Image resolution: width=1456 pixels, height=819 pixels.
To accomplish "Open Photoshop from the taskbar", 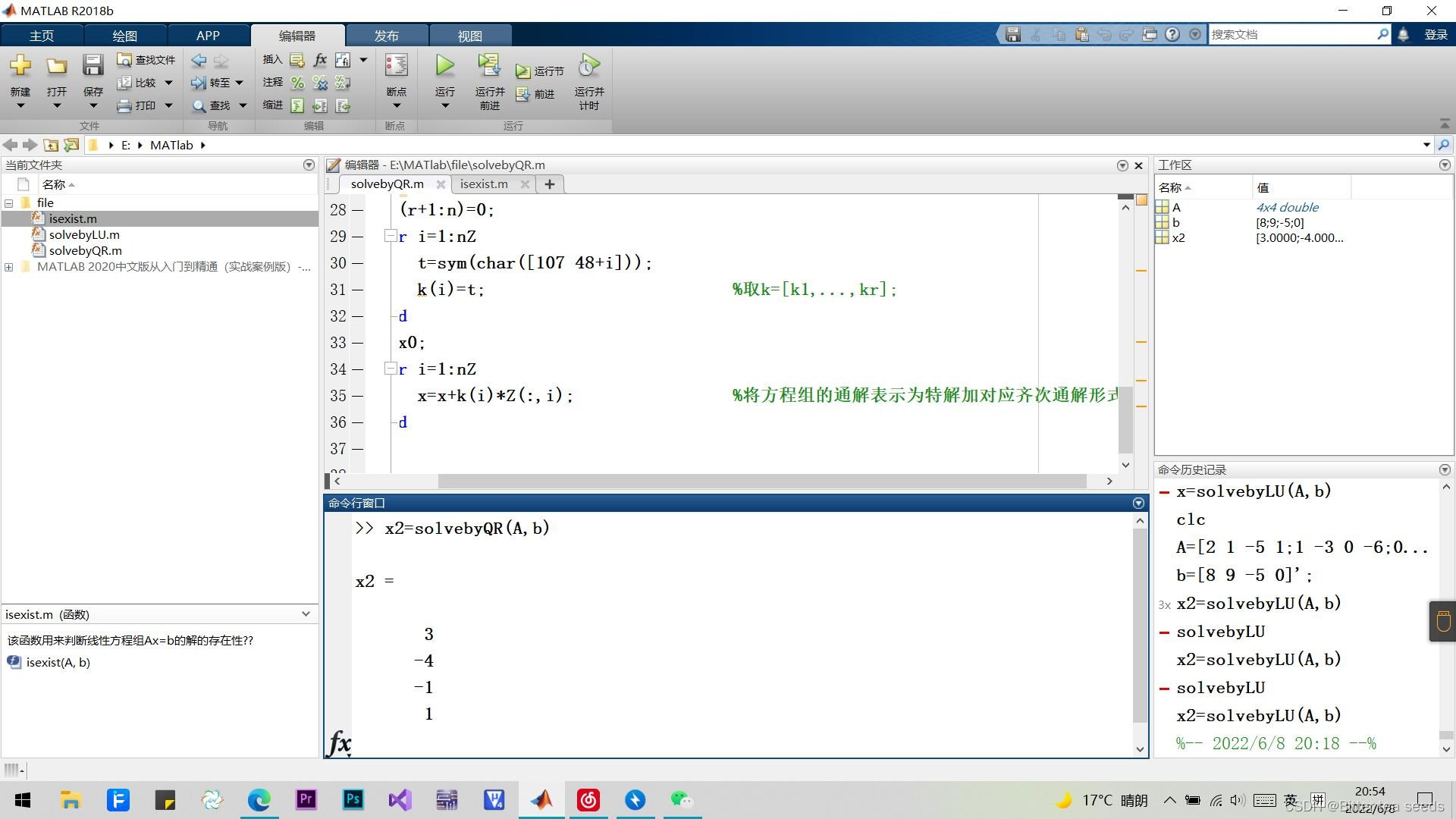I will pos(353,800).
